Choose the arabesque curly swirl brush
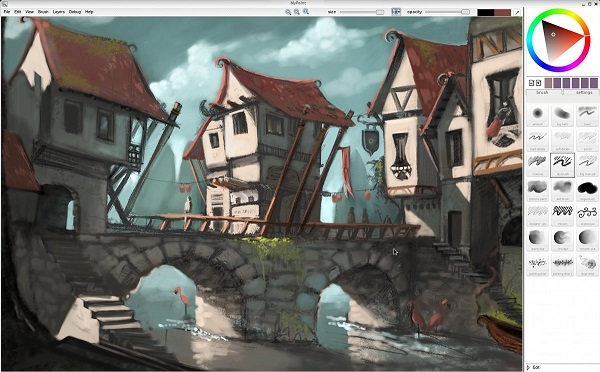This screenshot has height=372, width=600. pos(587,215)
